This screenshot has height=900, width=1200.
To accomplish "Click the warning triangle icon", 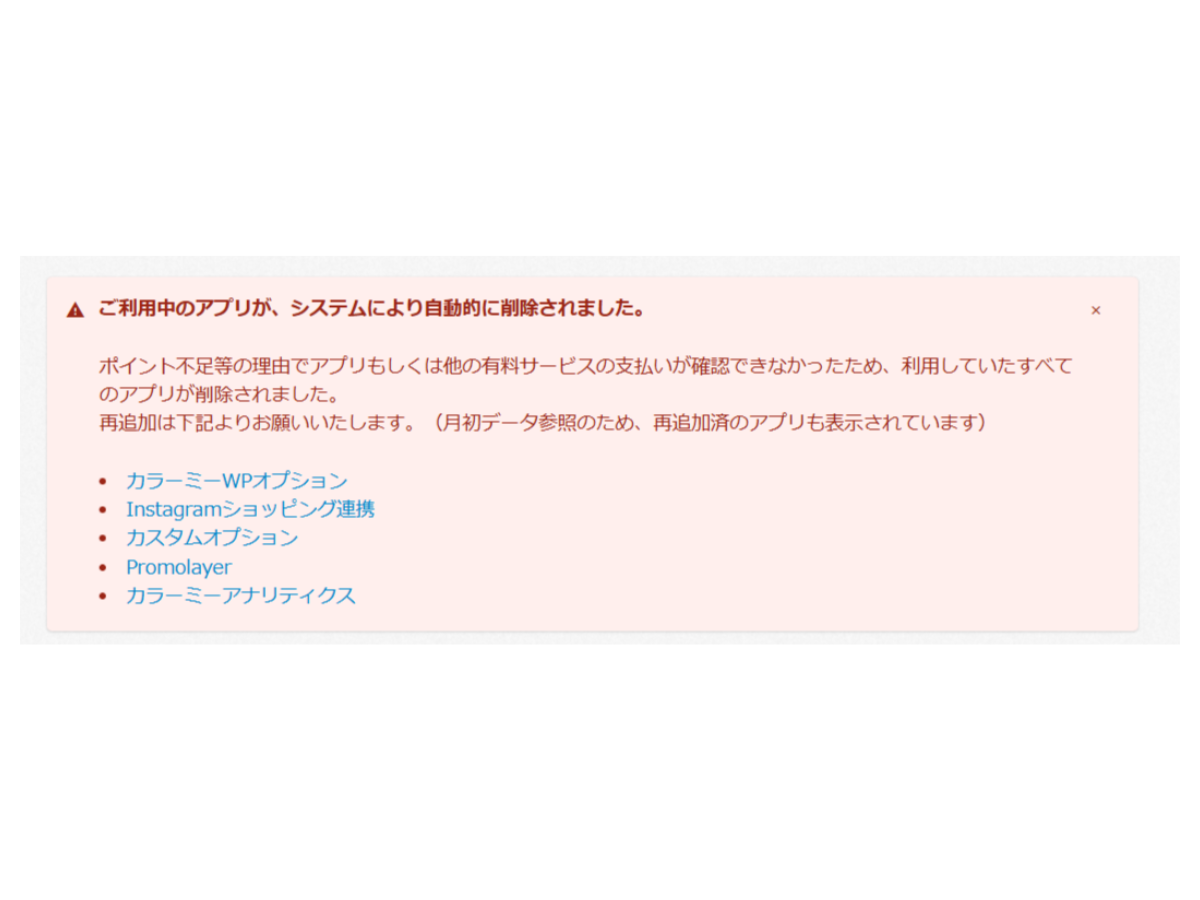I will click(x=75, y=310).
